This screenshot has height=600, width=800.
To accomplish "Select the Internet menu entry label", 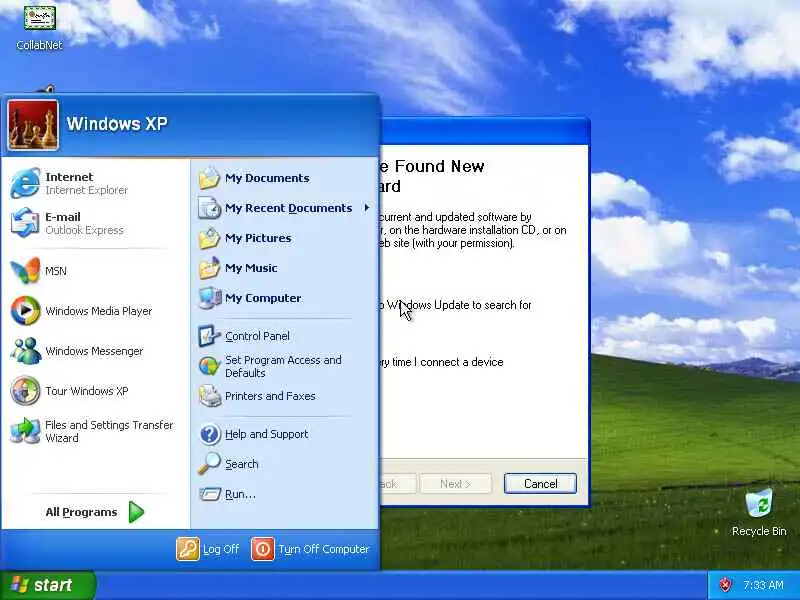I will point(69,177).
